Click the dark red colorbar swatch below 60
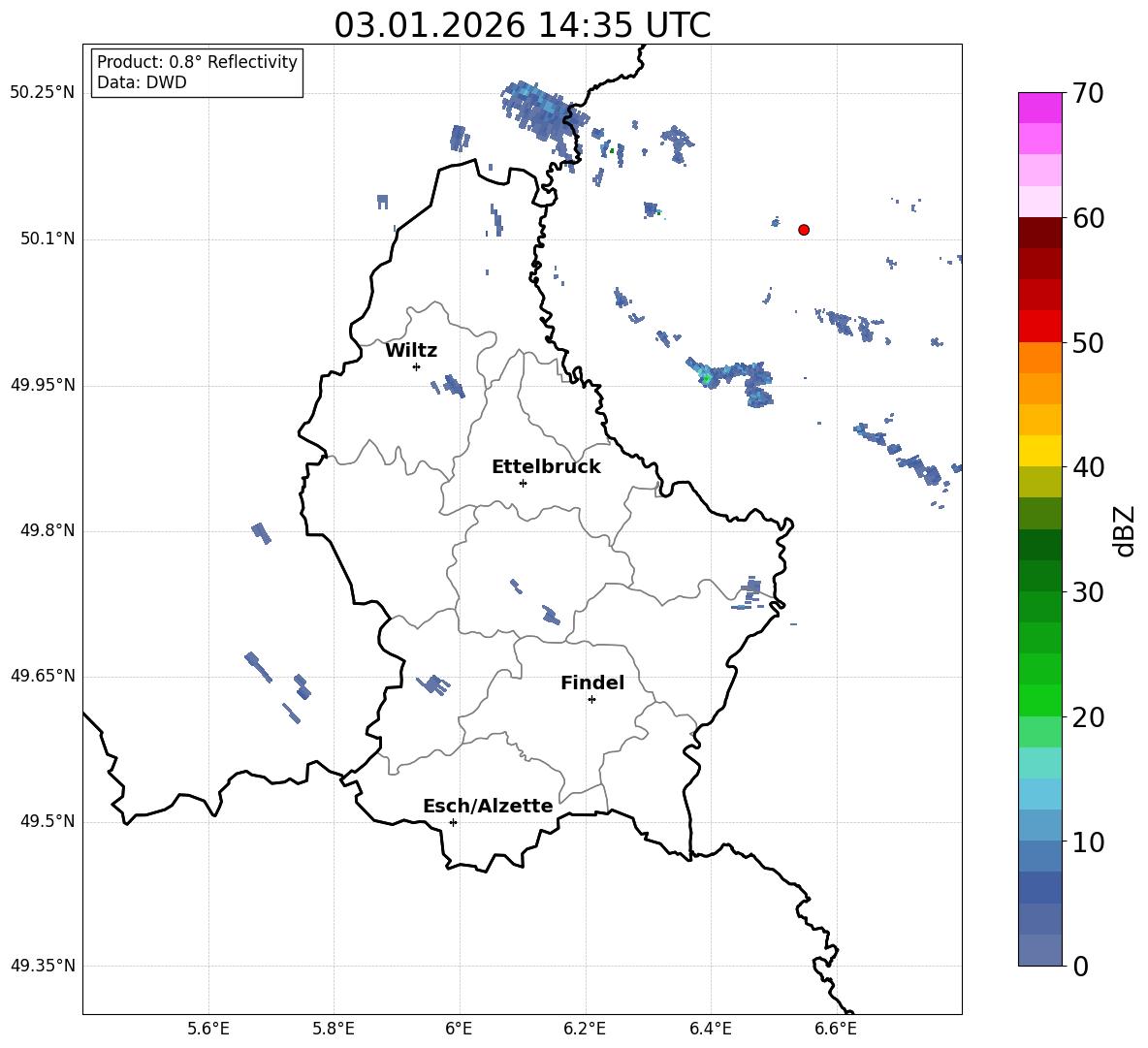 point(1040,233)
